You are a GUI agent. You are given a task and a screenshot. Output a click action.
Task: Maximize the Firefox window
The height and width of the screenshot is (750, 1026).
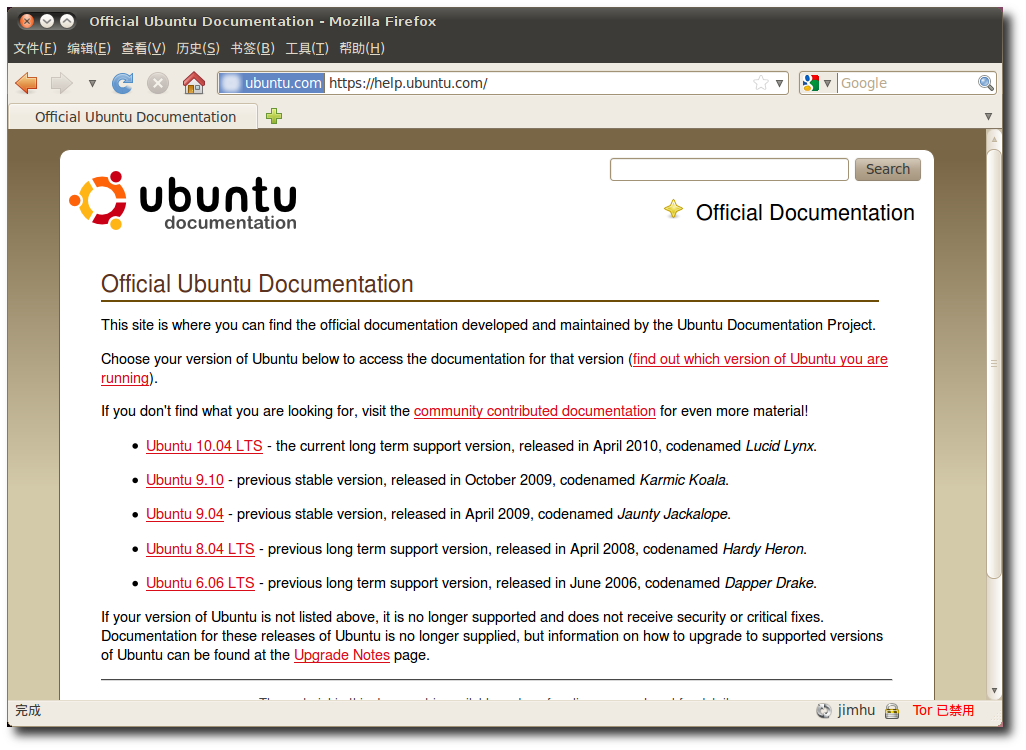click(67, 21)
